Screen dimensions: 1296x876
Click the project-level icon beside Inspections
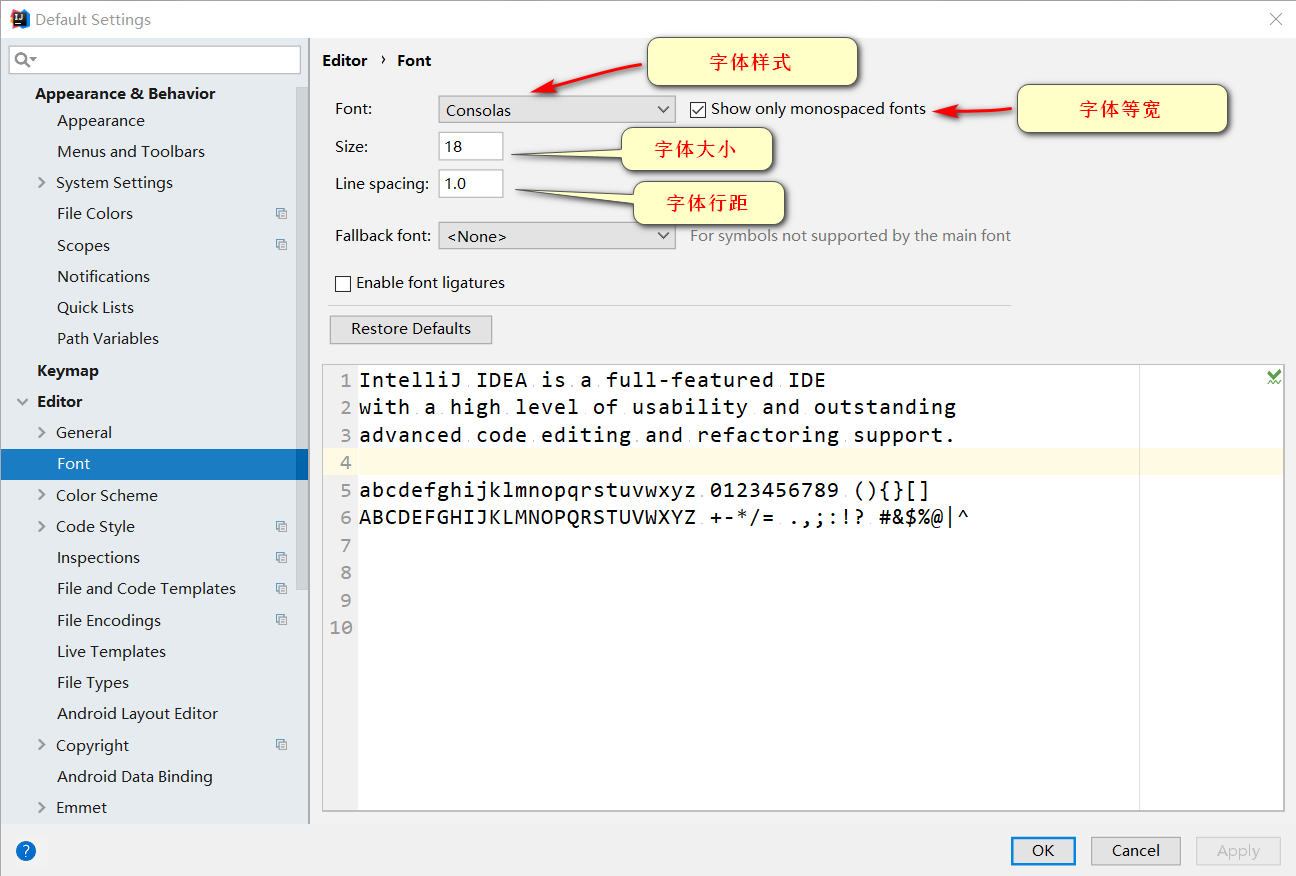click(x=281, y=558)
